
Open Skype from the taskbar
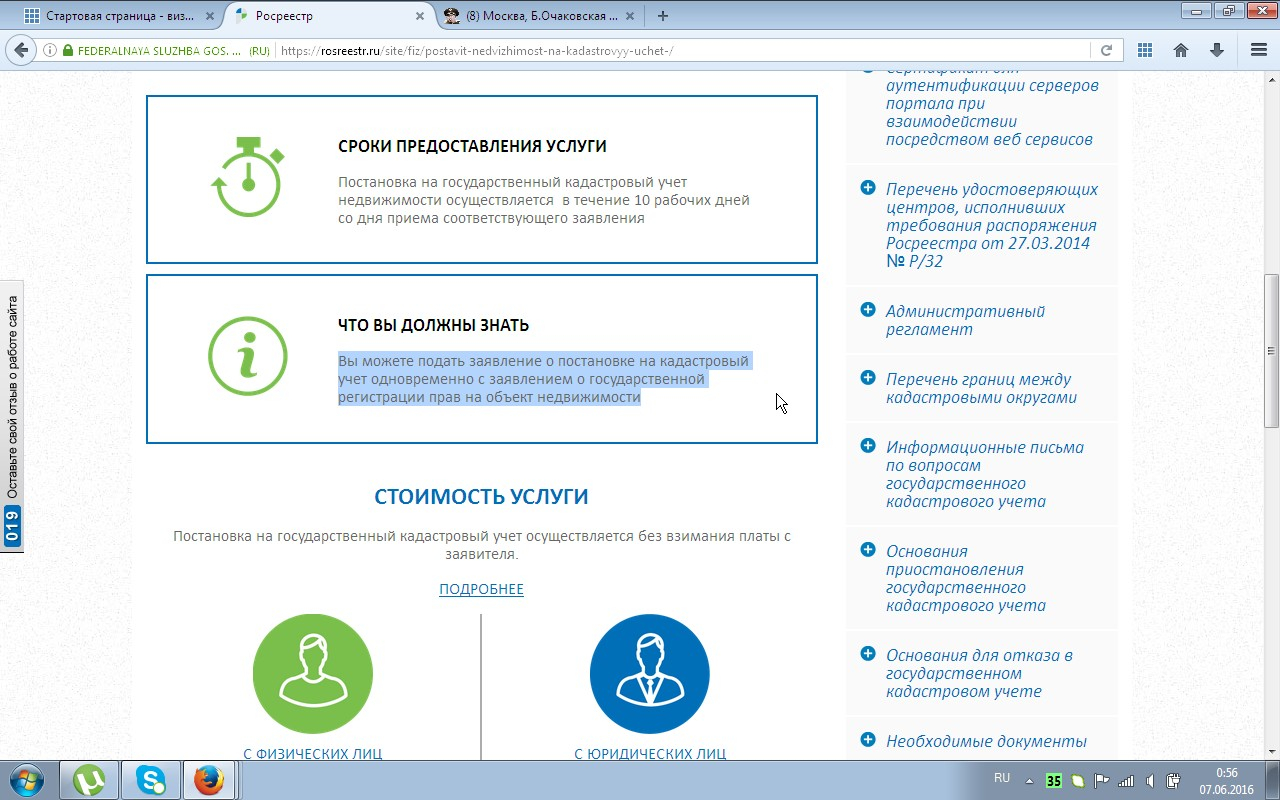pos(150,780)
